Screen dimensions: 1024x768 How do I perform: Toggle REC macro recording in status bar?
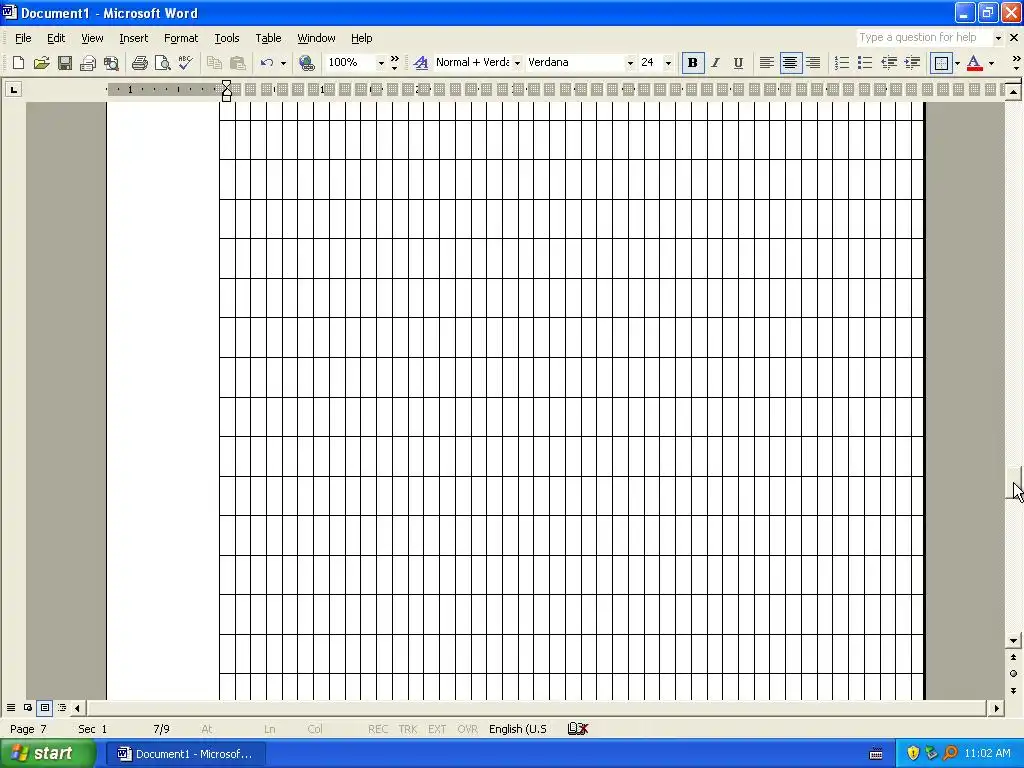click(x=377, y=729)
